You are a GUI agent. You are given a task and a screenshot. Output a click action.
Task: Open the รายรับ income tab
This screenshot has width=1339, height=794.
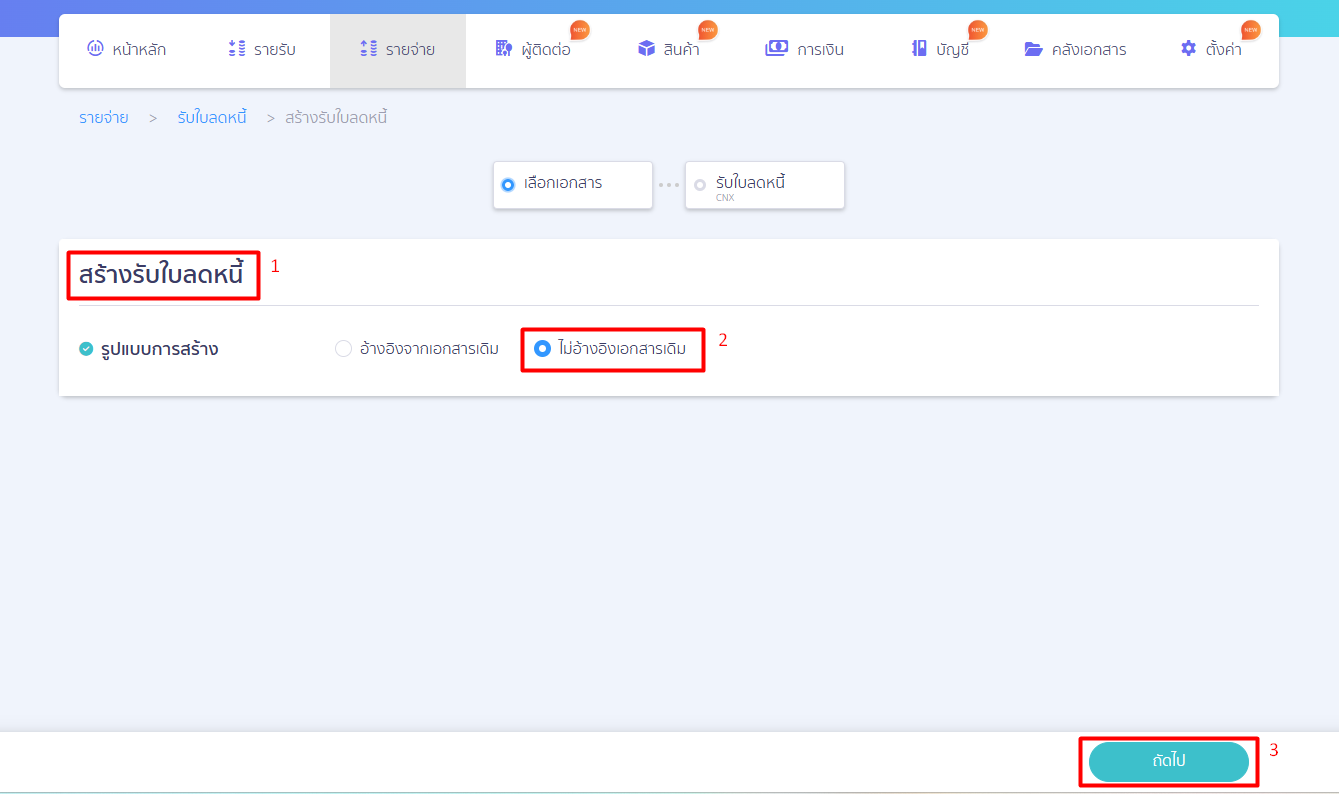(x=261, y=49)
